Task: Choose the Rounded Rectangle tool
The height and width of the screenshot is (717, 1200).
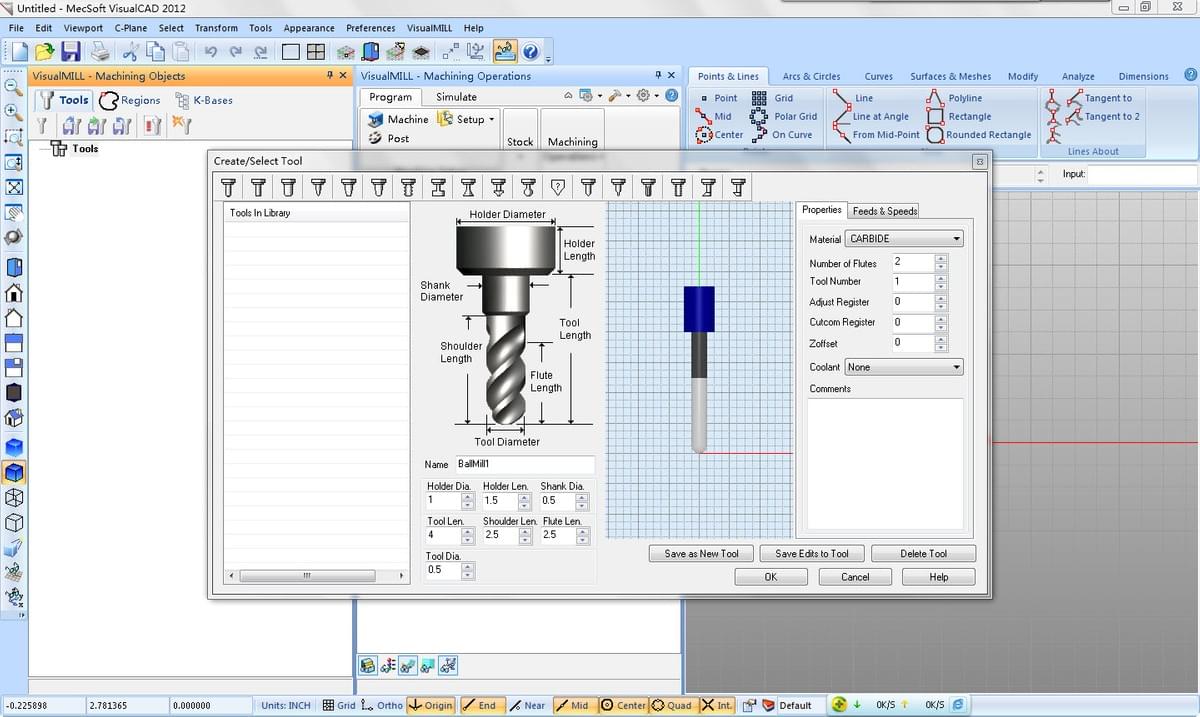Action: click(978, 134)
